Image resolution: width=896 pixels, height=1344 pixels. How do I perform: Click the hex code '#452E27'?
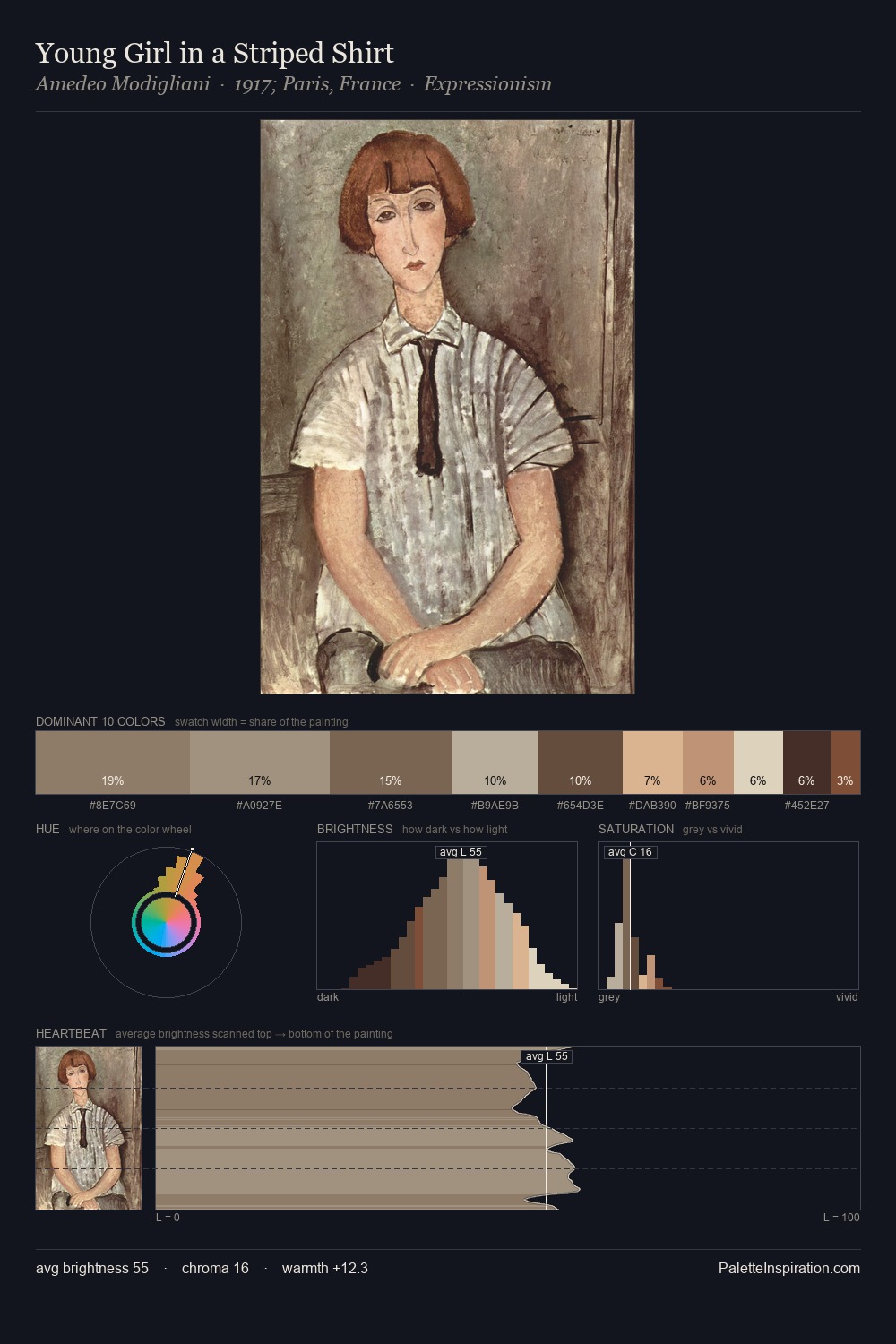click(807, 805)
